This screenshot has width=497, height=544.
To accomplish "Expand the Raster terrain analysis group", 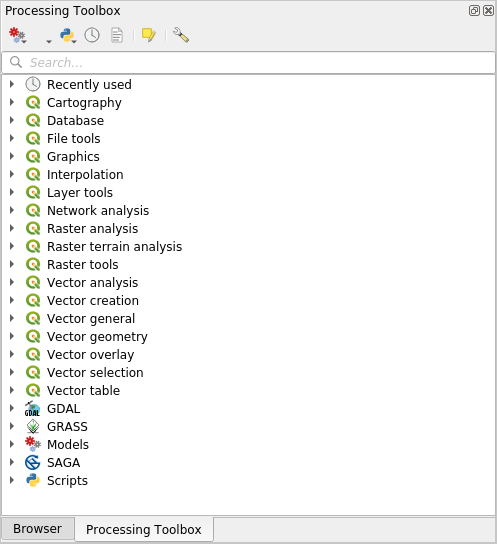I will (x=12, y=246).
